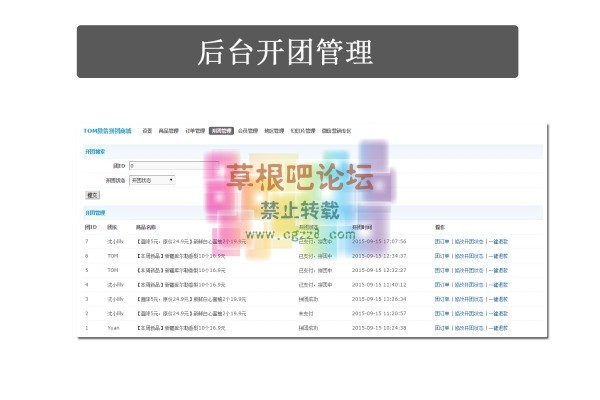This screenshot has width=600, height=400.
Task: Select the timestamp 2015-09-15 12:34:37
Action: point(379,256)
